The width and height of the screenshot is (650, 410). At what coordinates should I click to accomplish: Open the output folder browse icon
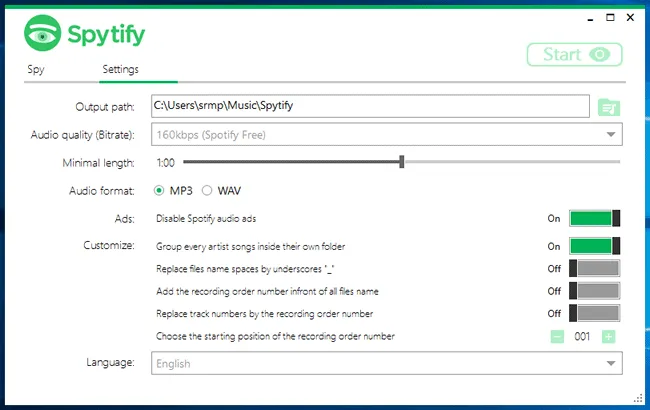608,107
